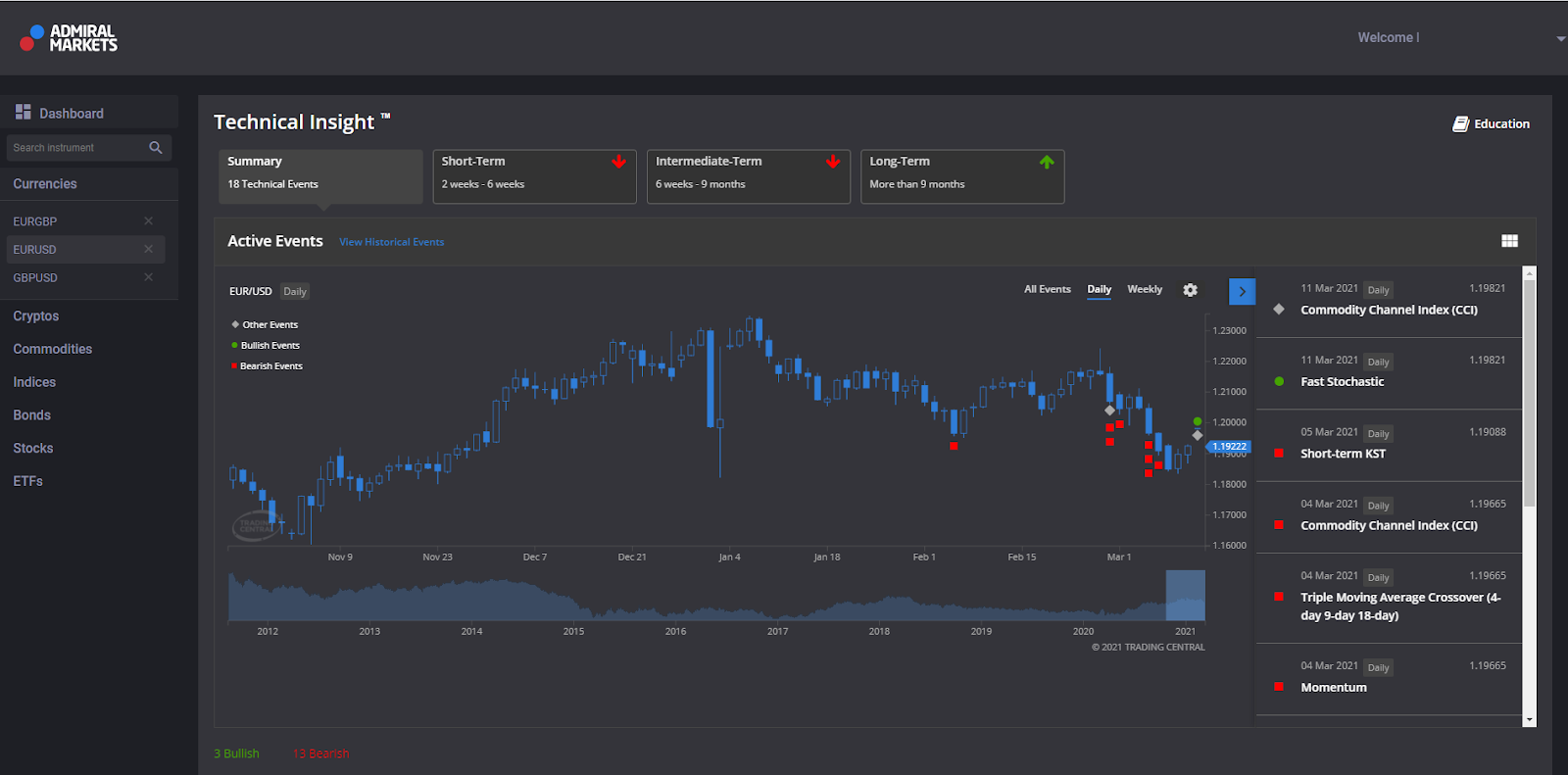
Task: Click the search magnifier icon
Action: pyautogui.click(x=156, y=148)
